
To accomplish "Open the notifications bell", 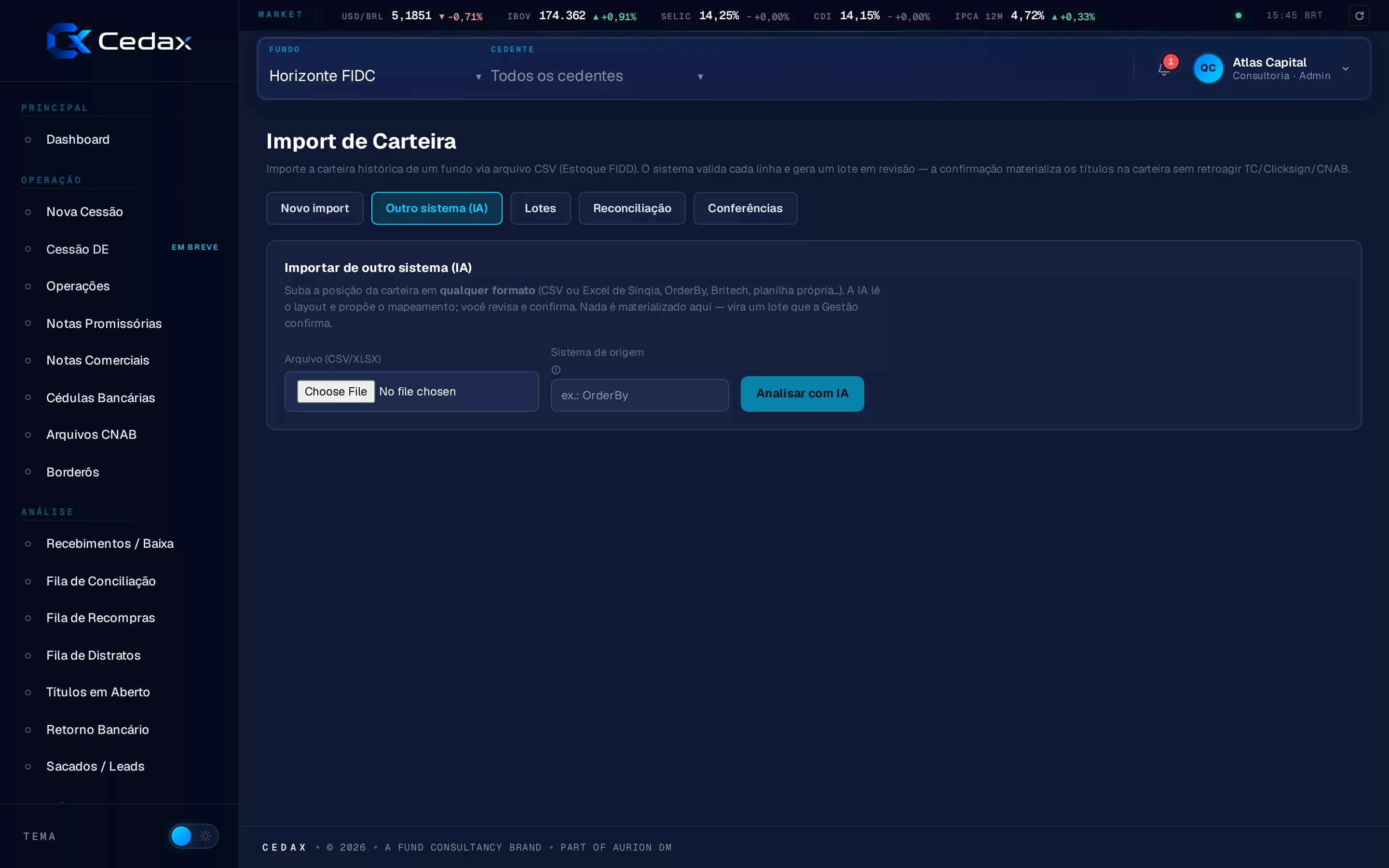I will pyautogui.click(x=1164, y=69).
